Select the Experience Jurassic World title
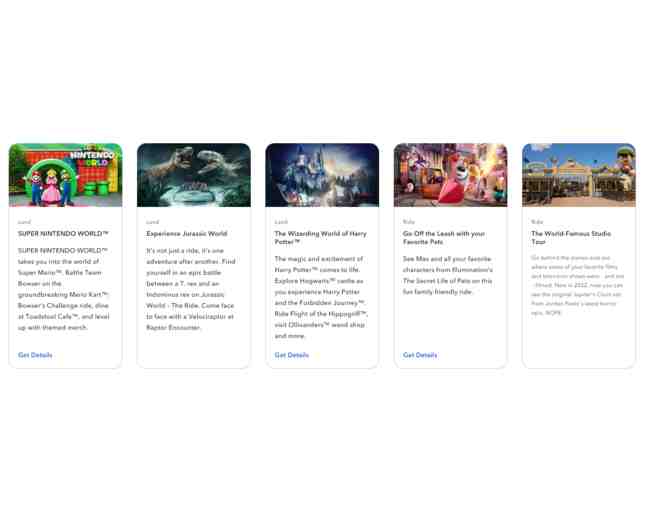672x510 pixels. pyautogui.click(x=187, y=234)
